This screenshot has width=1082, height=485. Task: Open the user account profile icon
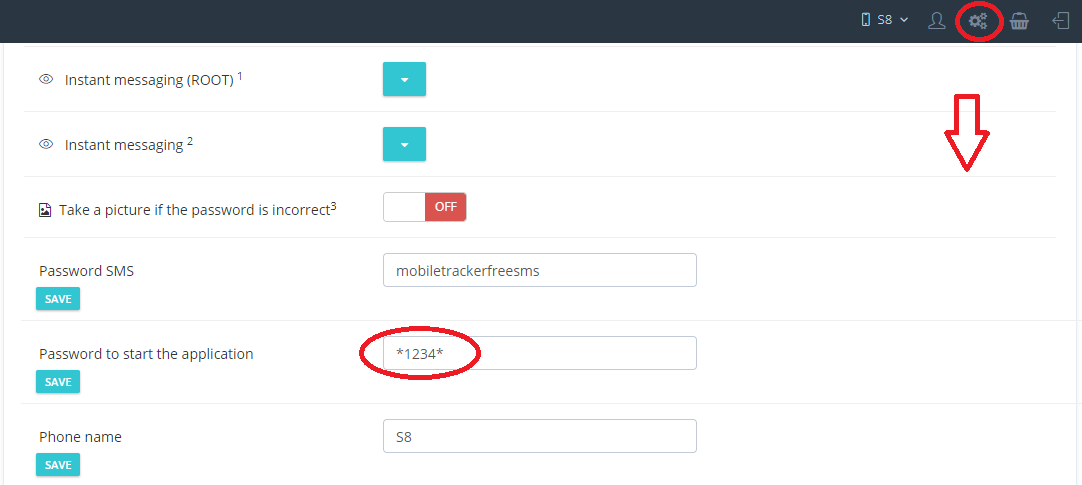[x=936, y=21]
